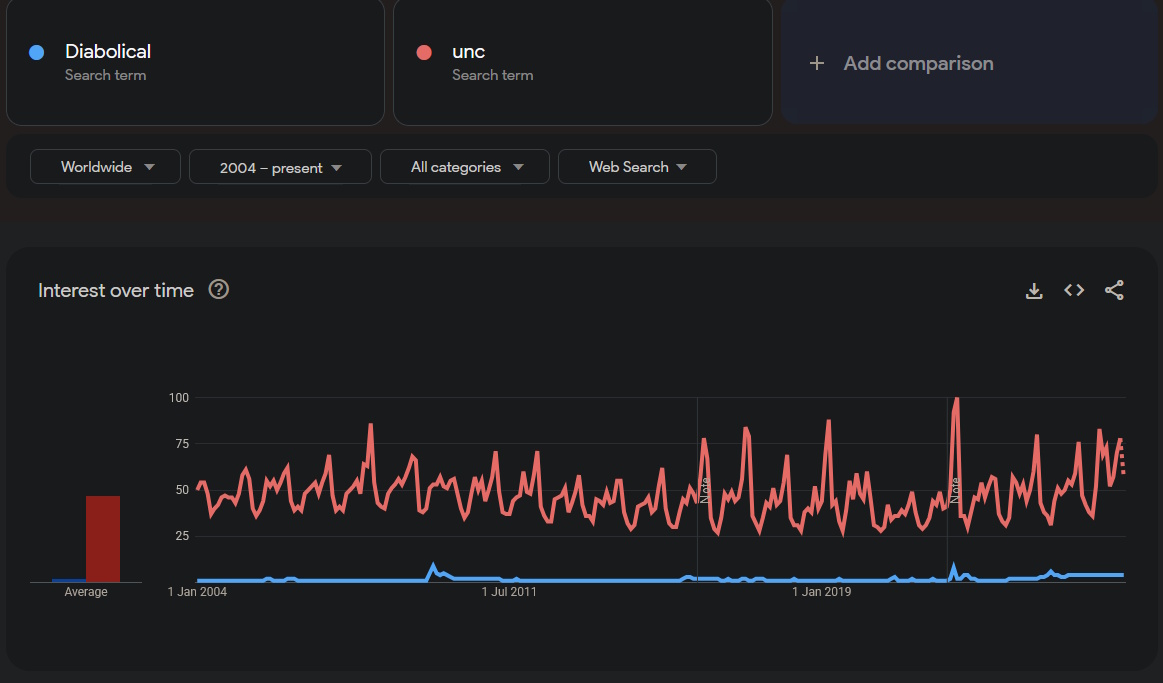Click the blue Diabolical color dot
Viewport: 1163px width, 683px height.
coord(36,52)
